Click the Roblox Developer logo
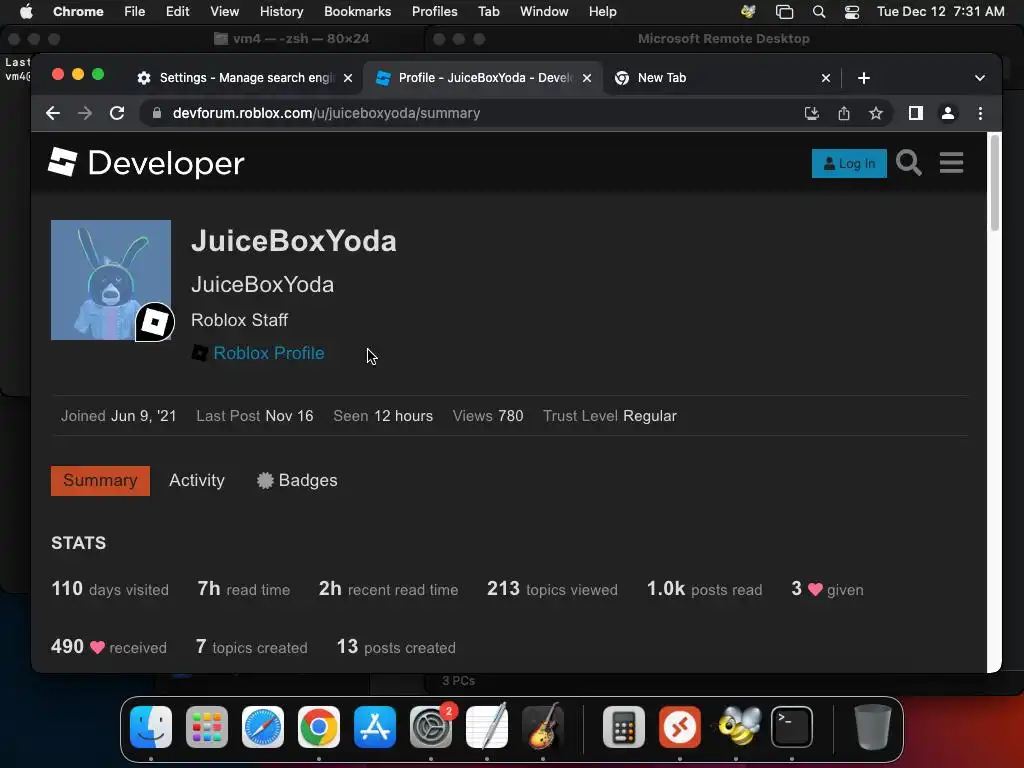 pos(146,163)
